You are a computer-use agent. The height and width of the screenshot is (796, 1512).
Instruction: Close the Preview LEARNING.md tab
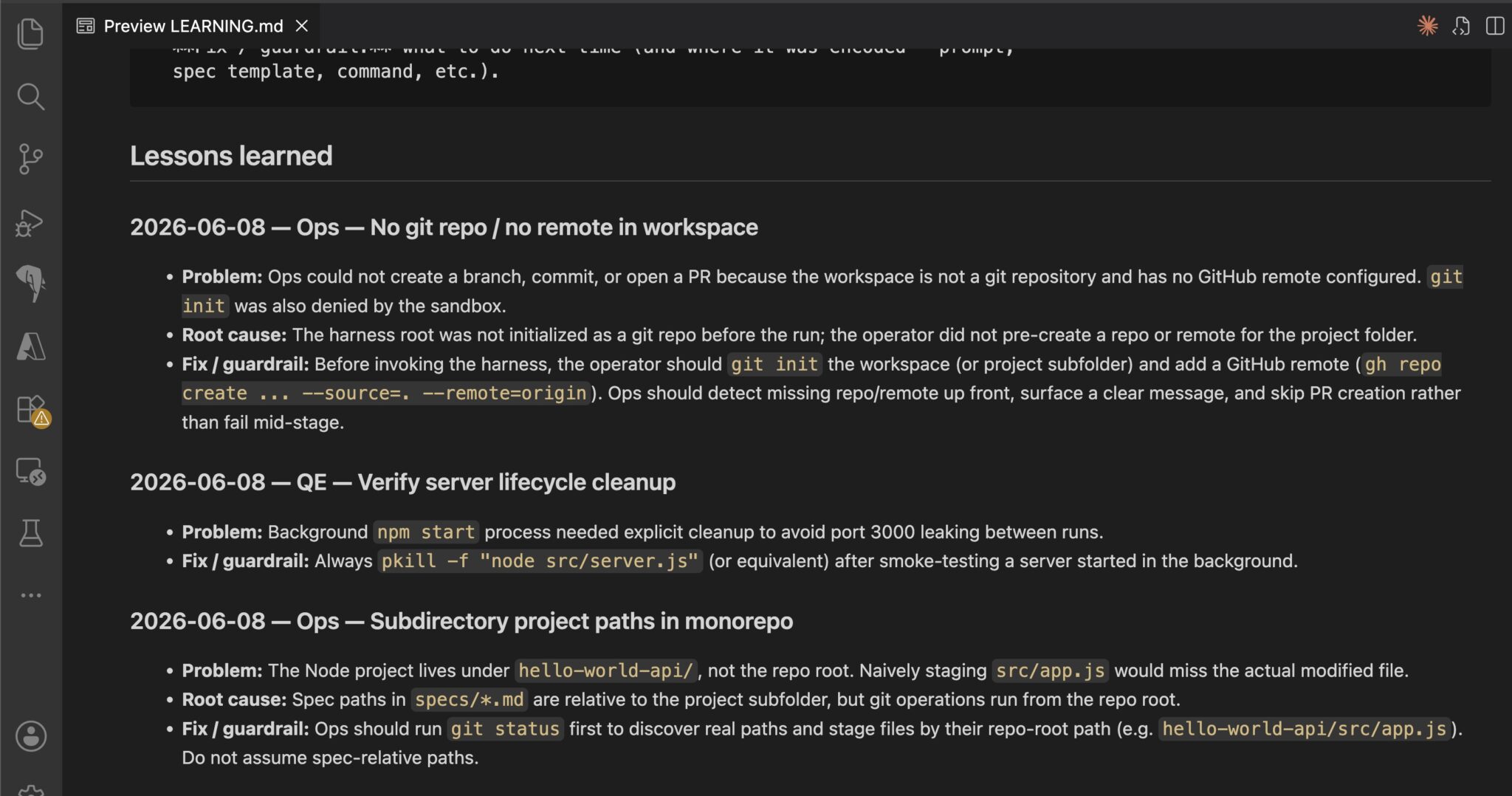302,26
